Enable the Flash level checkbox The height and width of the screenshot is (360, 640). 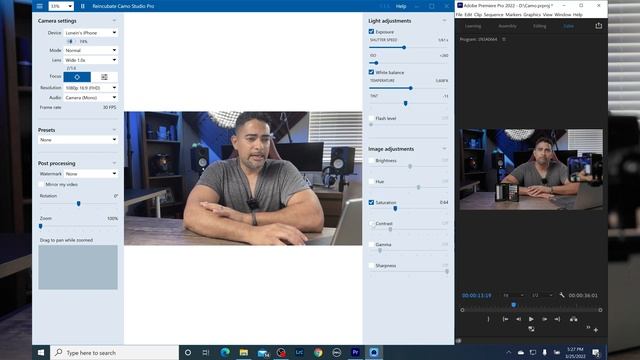coord(371,118)
